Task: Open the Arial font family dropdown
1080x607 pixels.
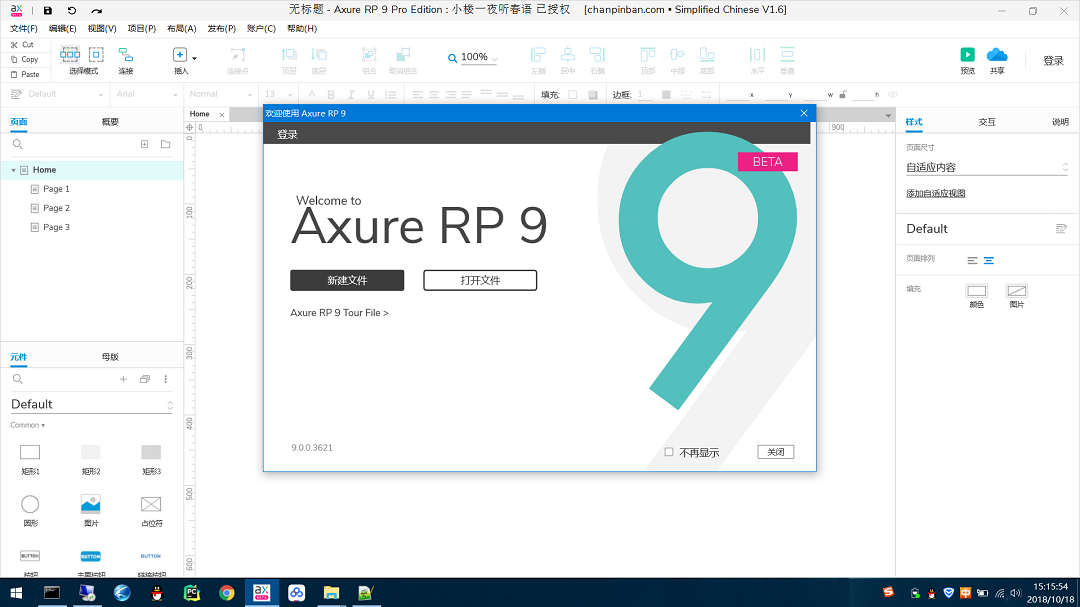Action: click(x=145, y=93)
